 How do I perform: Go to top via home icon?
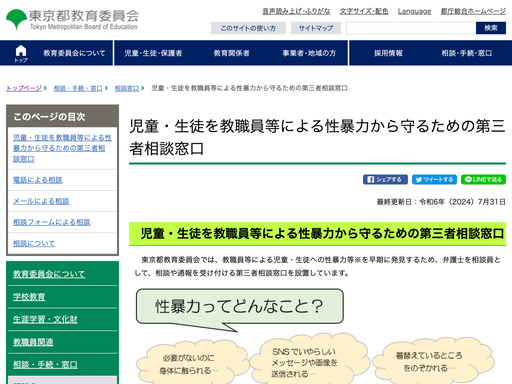click(x=21, y=53)
